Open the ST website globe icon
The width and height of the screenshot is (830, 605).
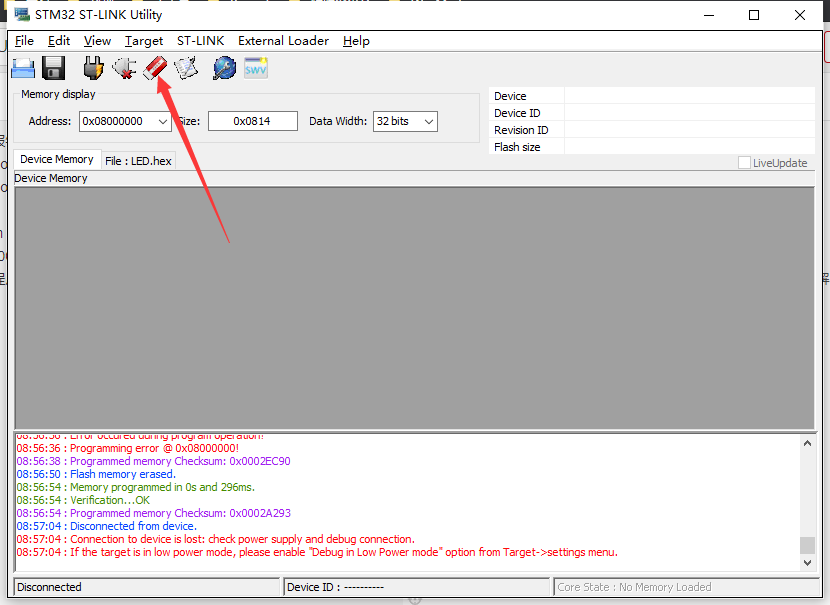point(224,68)
